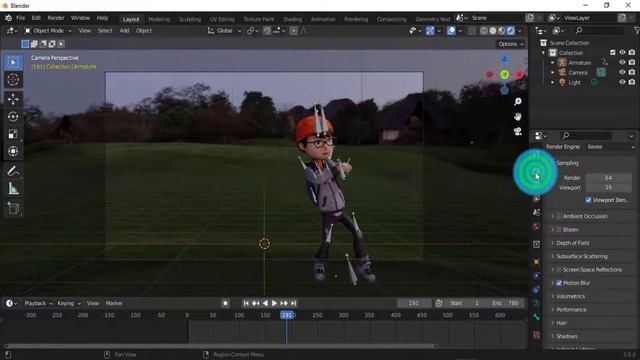Viewport: 640px width, 360px height.
Task: Open timeline Marker menu
Action: [x=114, y=303]
